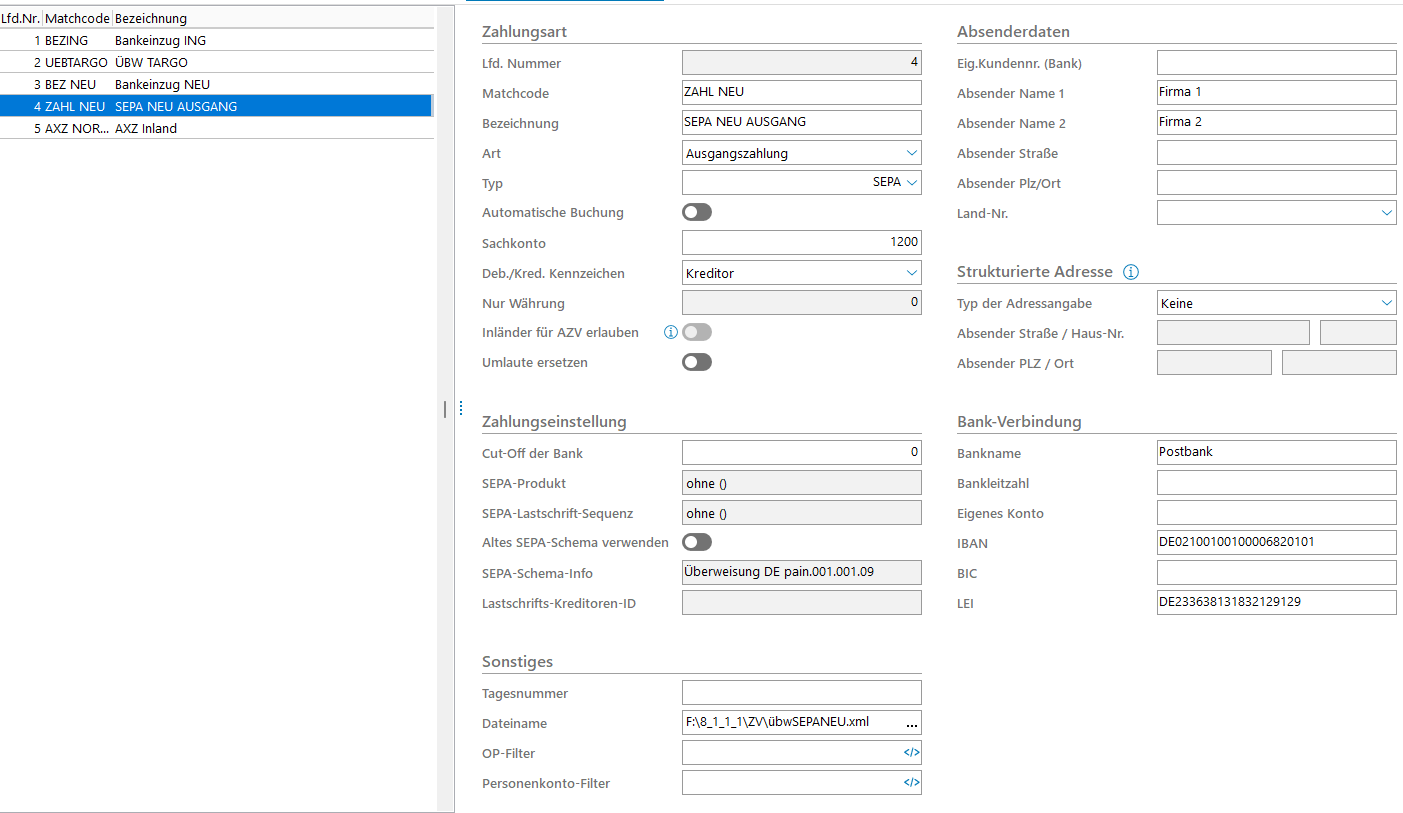
Task: Toggle Altes SEPA-Schema verwenden switch
Action: 697,542
